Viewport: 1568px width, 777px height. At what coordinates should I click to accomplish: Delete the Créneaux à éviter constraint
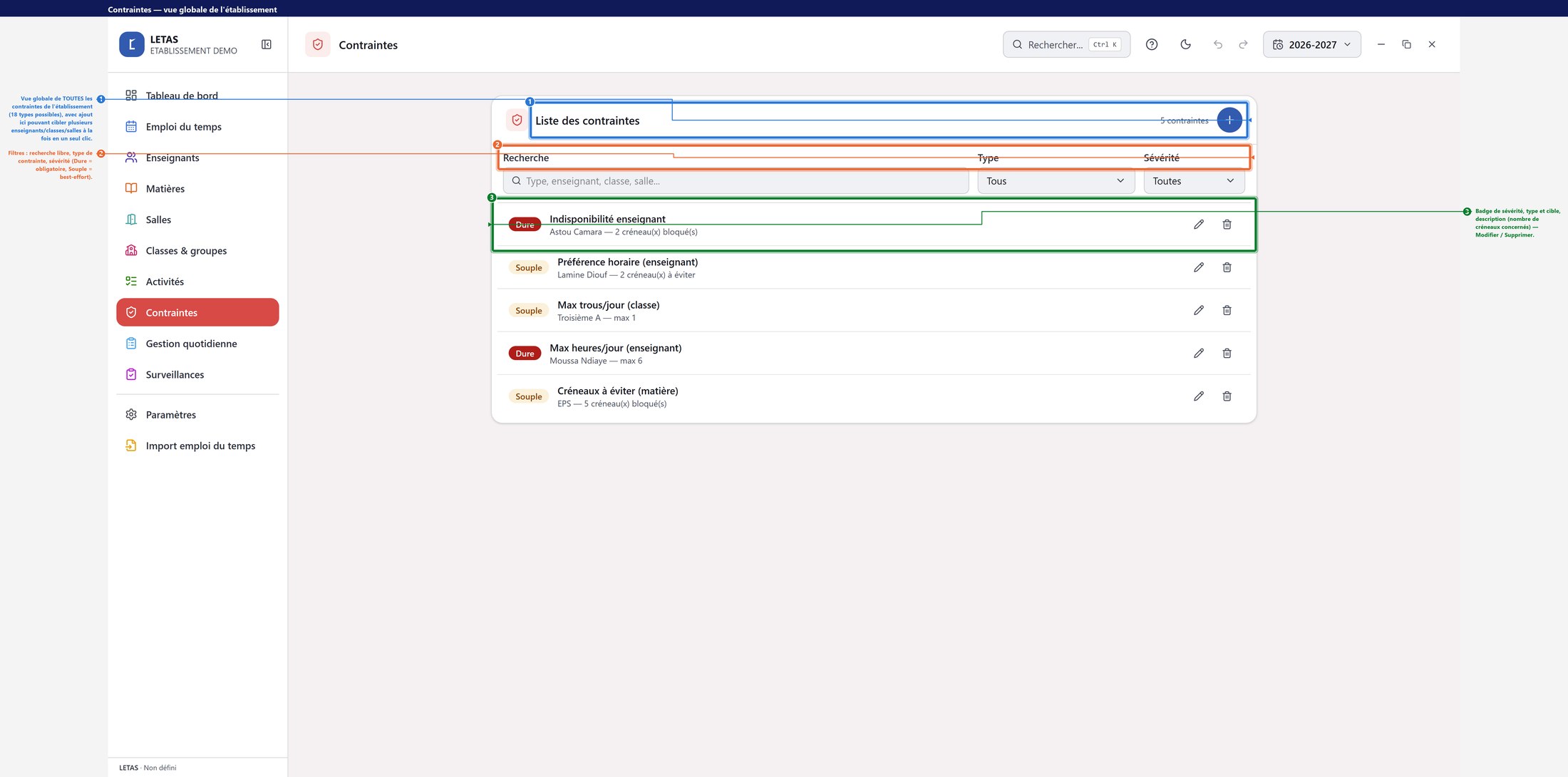[1227, 396]
